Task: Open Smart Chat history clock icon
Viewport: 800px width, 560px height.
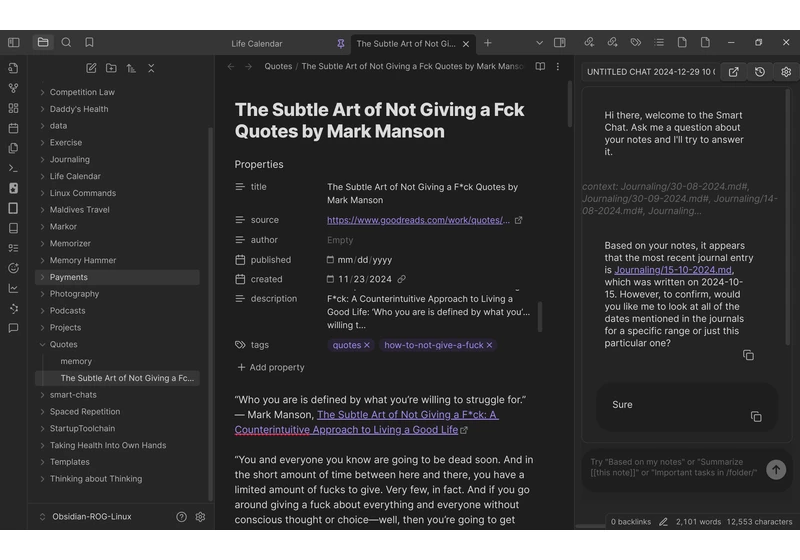Action: 760,72
